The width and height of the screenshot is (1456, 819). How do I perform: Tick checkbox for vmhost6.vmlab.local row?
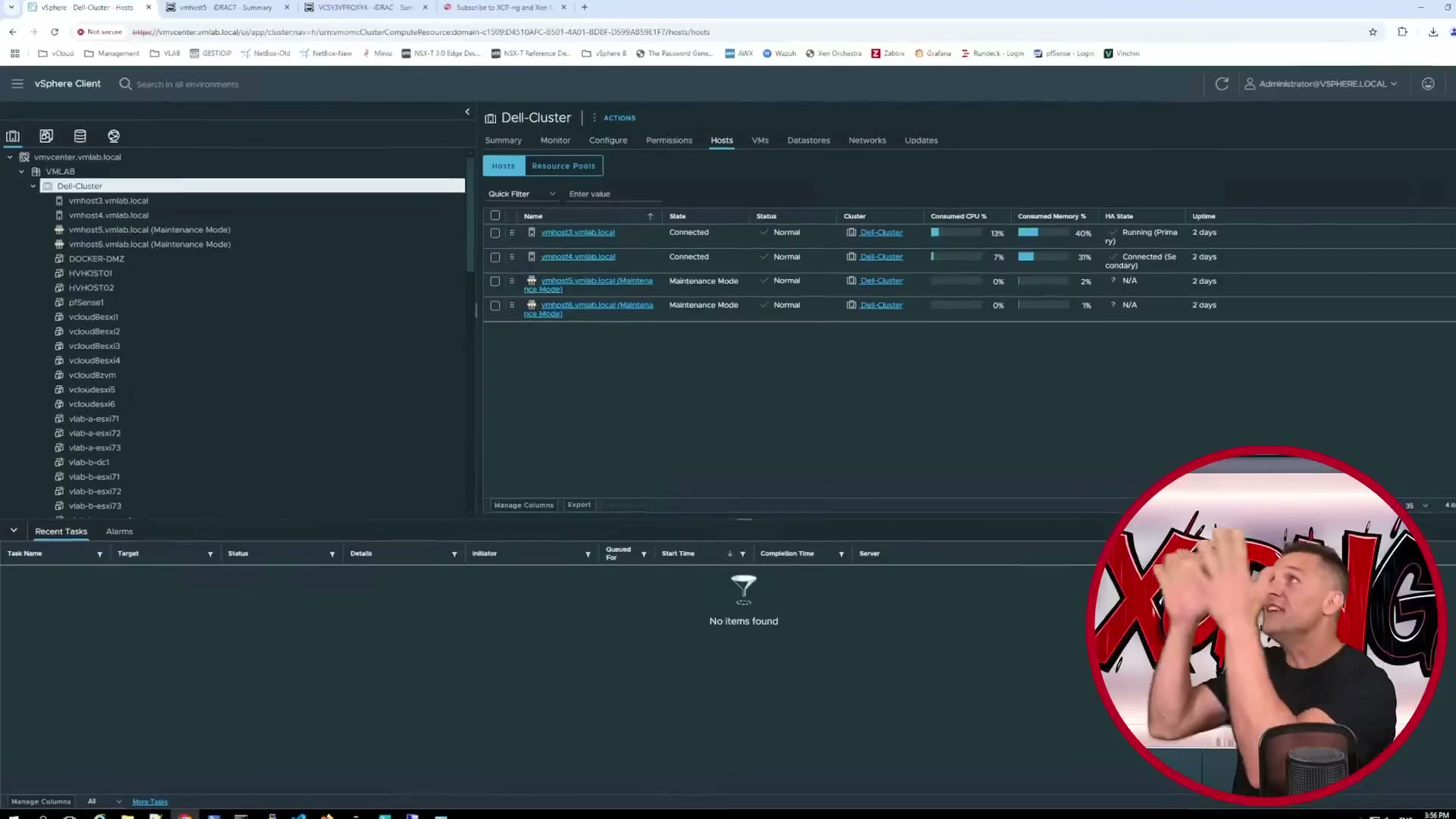point(495,306)
